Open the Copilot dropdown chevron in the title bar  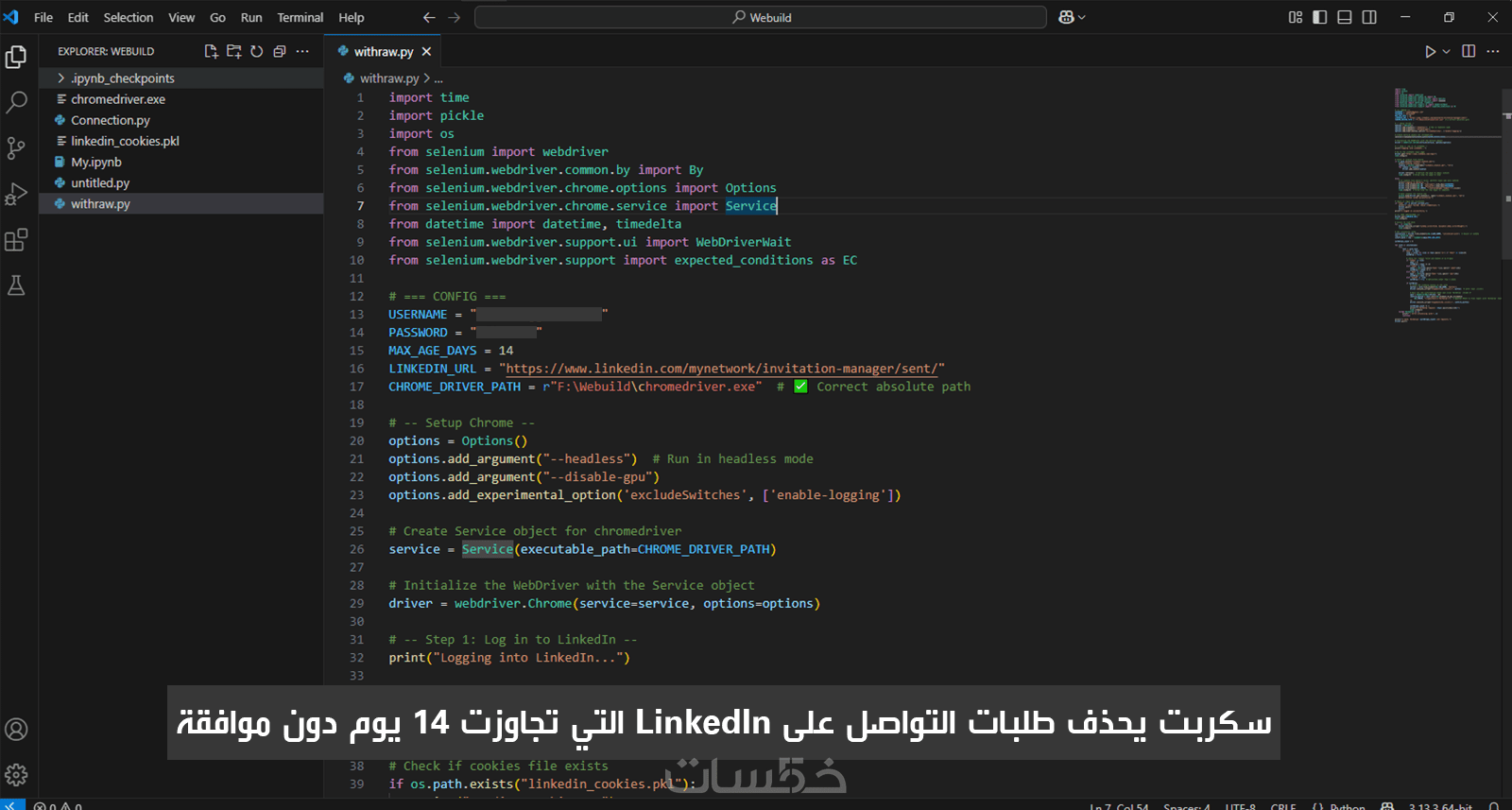(x=1082, y=17)
